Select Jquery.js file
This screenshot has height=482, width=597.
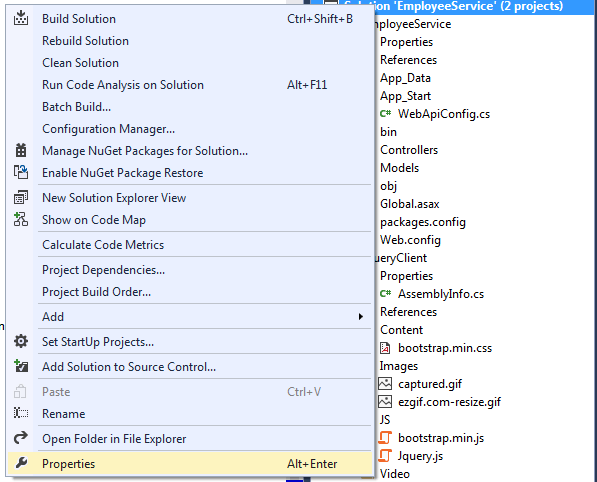pyautogui.click(x=420, y=456)
